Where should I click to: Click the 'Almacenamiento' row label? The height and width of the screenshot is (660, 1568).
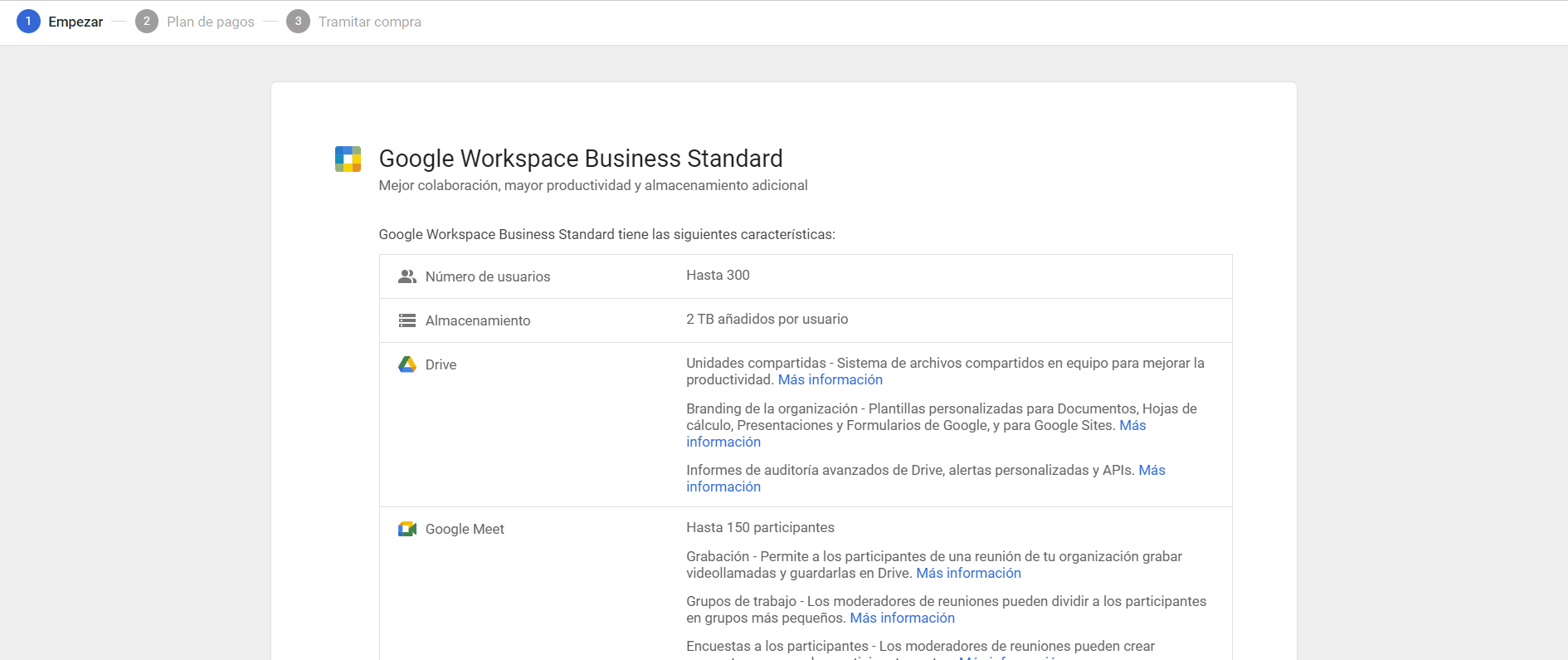[x=478, y=320]
